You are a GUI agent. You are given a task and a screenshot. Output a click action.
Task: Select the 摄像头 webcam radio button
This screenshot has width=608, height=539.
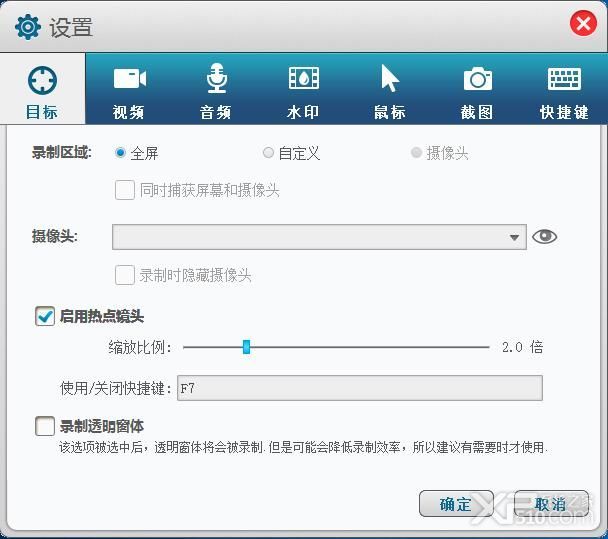[416, 153]
